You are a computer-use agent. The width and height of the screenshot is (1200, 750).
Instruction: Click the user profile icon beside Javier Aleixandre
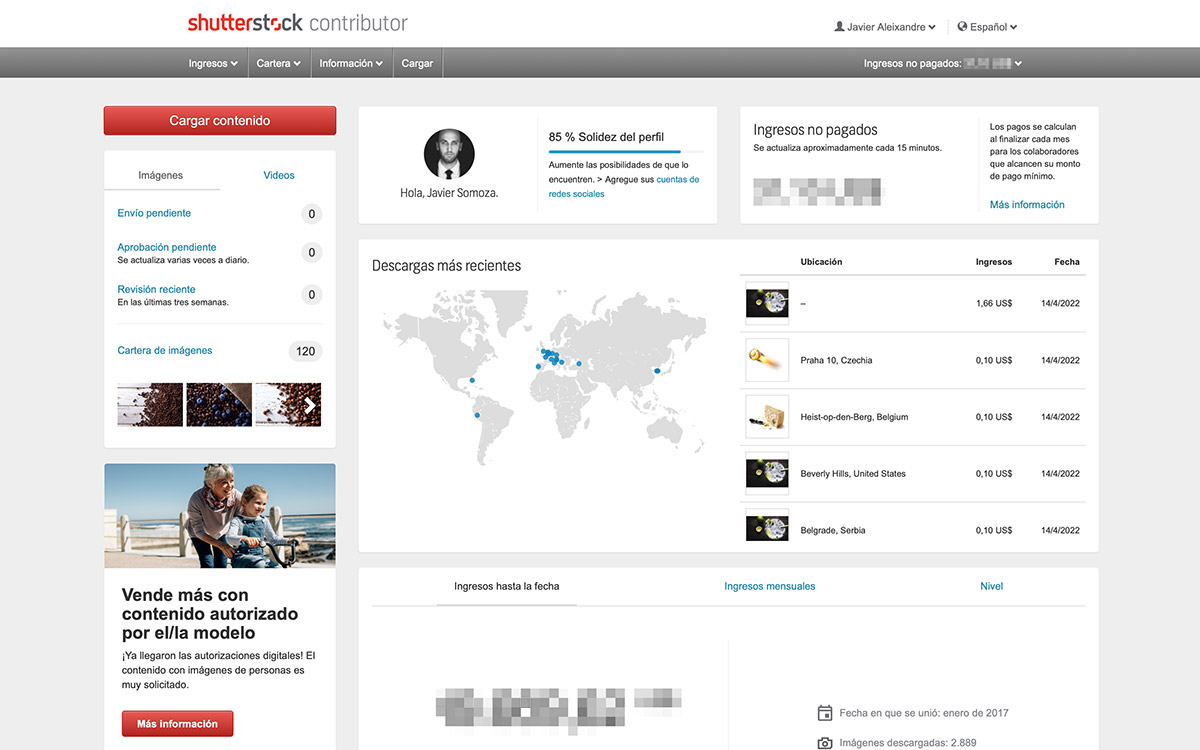point(839,27)
